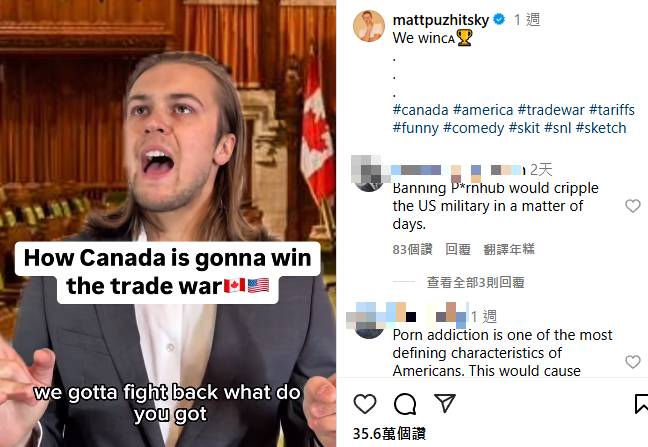Open the #canada hashtag

coord(420,110)
